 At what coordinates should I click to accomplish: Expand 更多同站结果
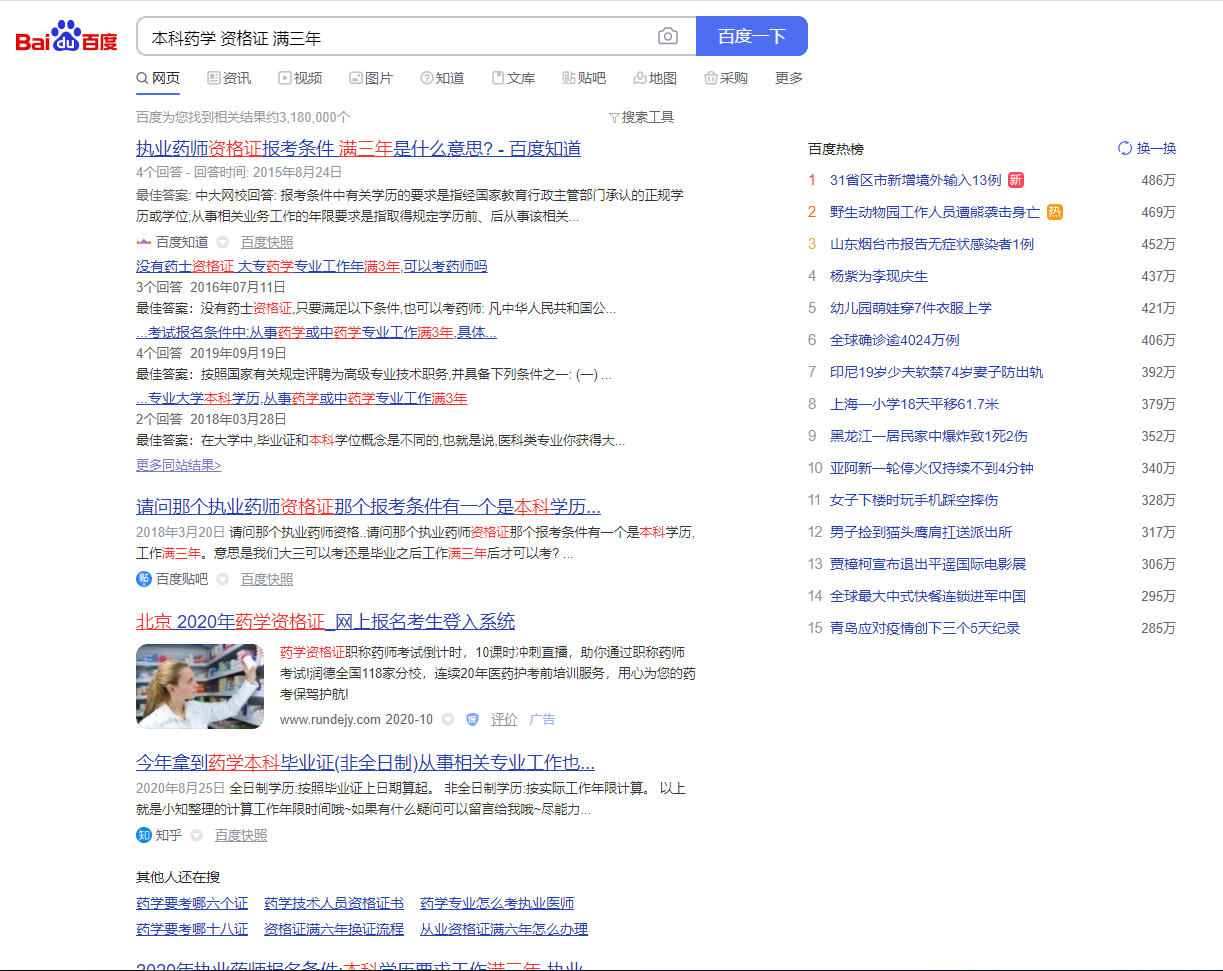(x=179, y=465)
